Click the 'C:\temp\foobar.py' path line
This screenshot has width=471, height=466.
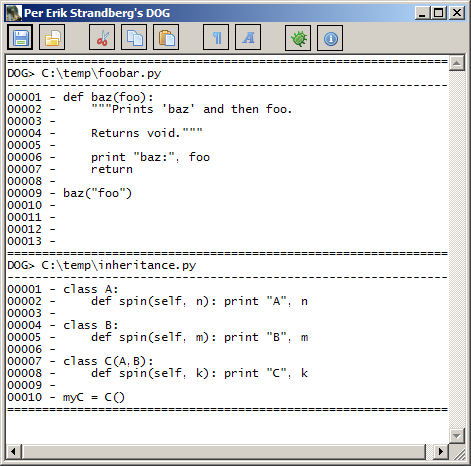point(101,73)
